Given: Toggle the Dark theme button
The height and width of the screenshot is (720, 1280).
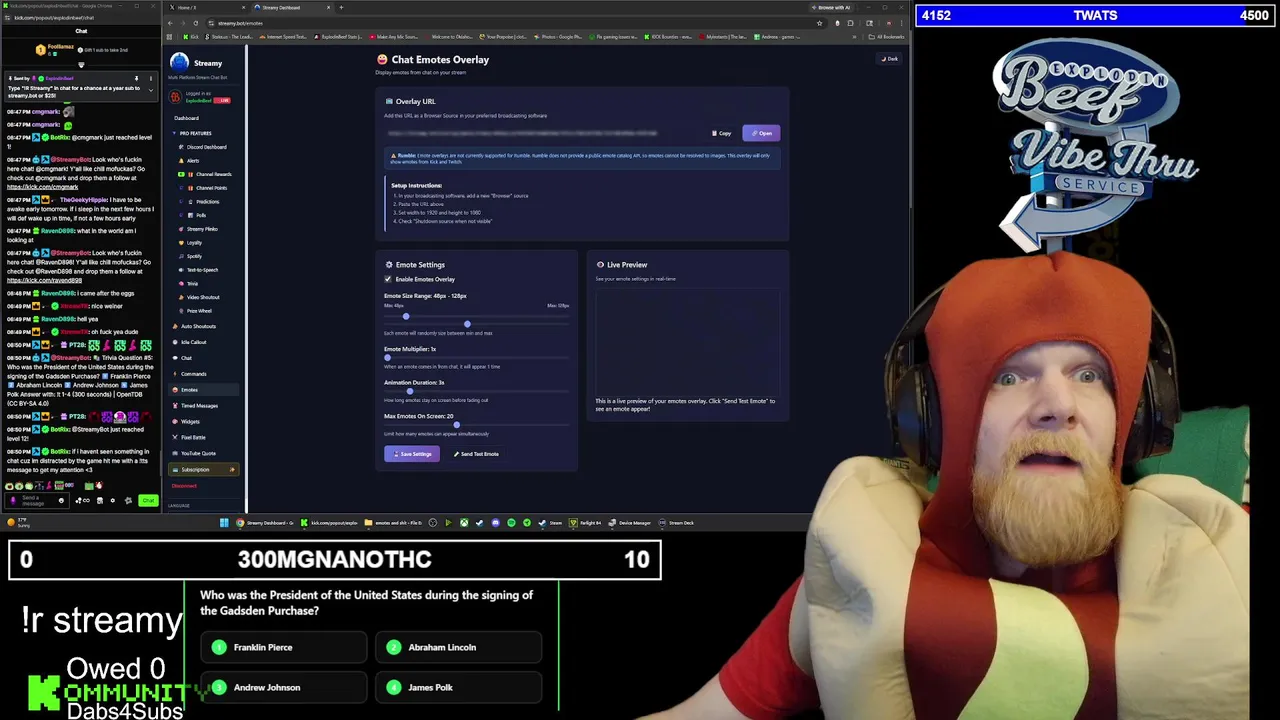Looking at the screenshot, I should pyautogui.click(x=889, y=59).
